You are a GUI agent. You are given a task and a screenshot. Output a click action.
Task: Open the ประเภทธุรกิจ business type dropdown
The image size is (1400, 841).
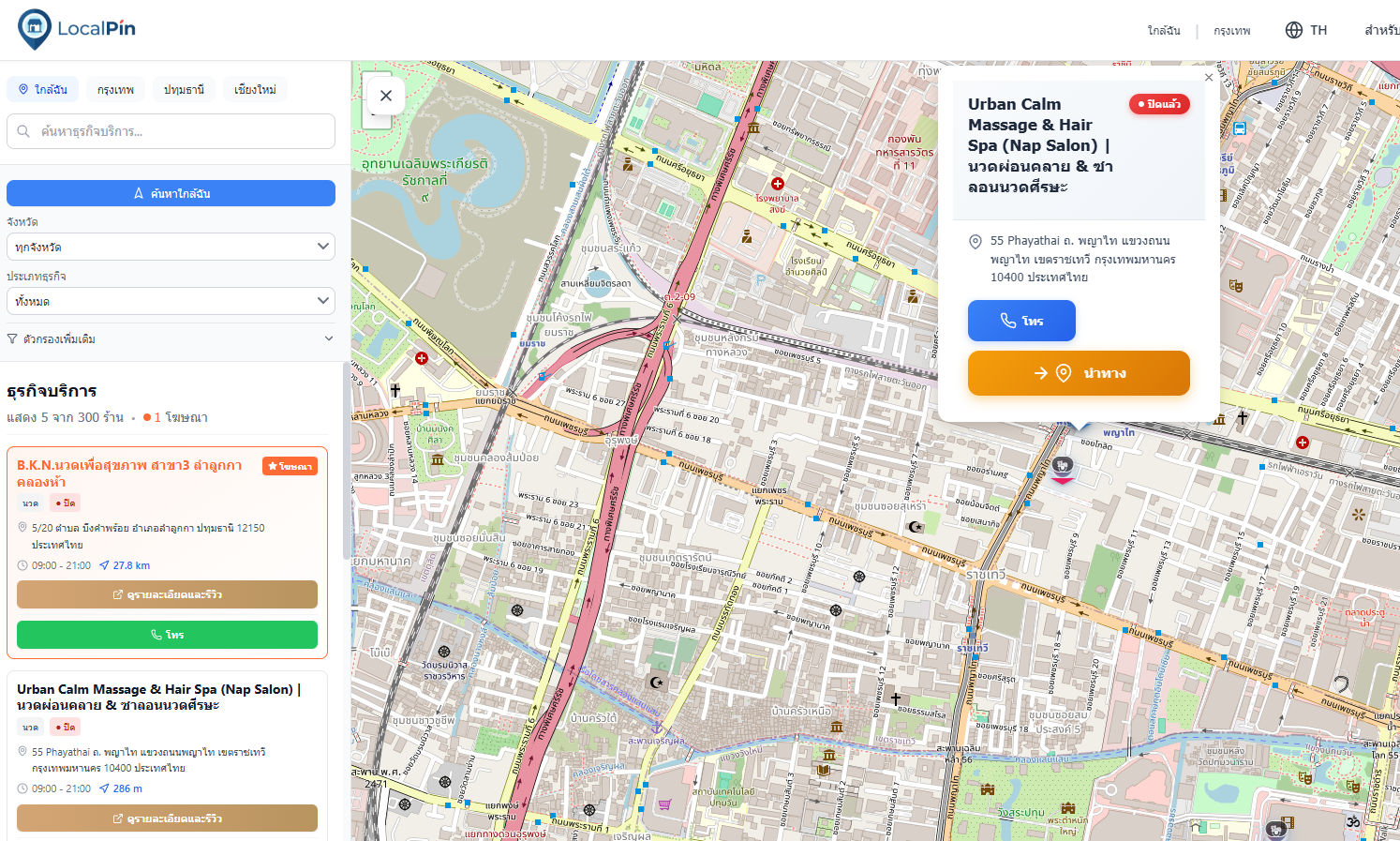pos(171,301)
